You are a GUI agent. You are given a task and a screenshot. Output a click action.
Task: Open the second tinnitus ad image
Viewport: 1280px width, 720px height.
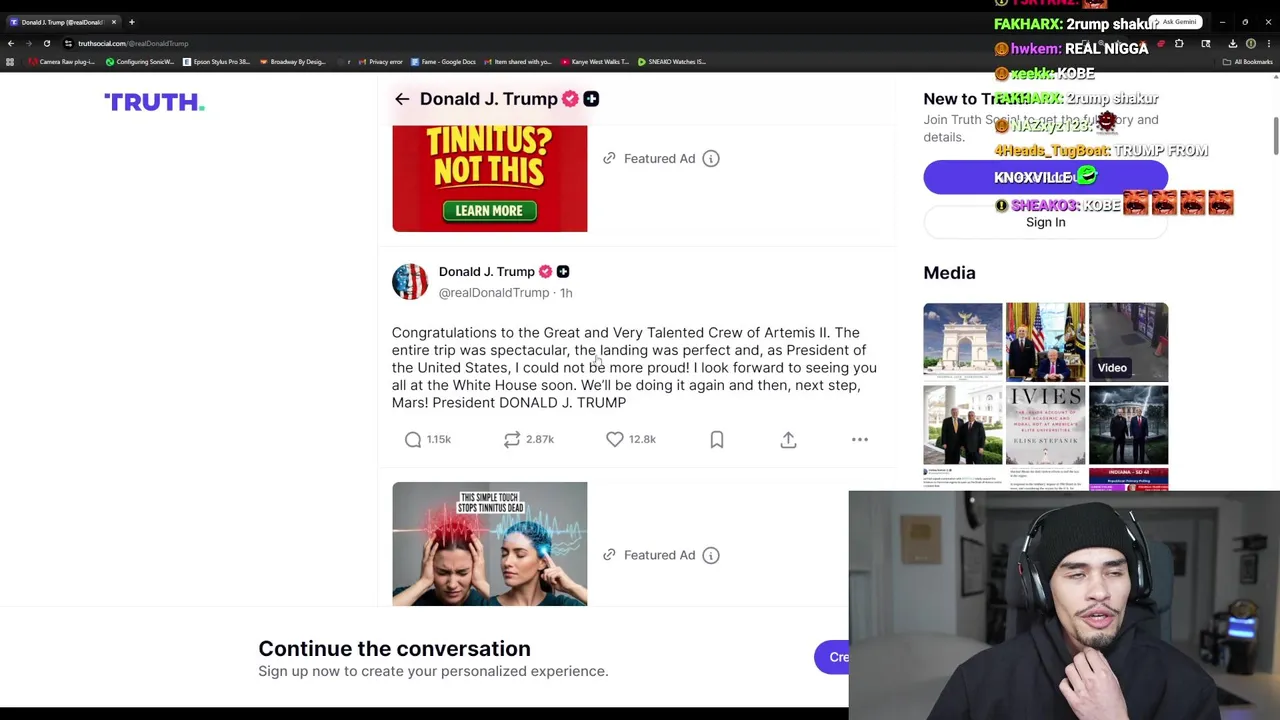490,544
